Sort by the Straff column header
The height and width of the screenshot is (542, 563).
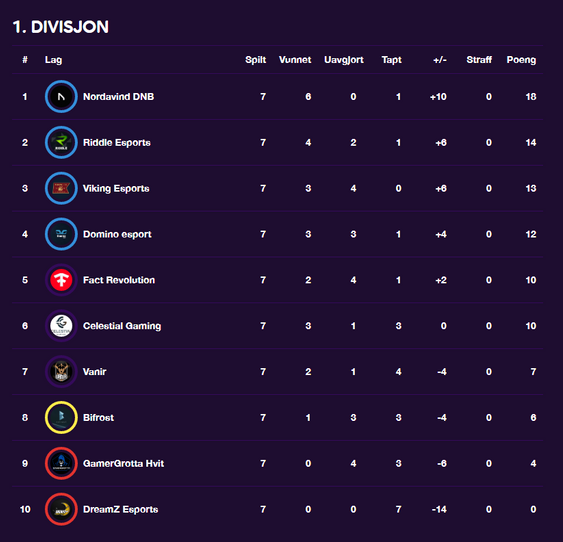(x=479, y=60)
